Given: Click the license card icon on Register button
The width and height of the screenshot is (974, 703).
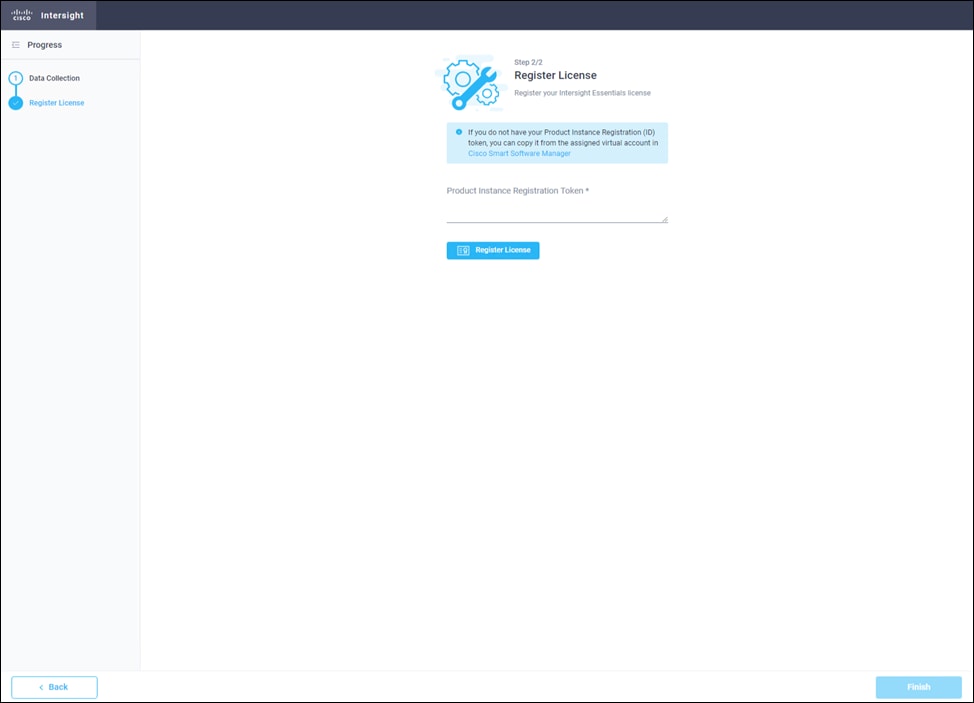Looking at the screenshot, I should coord(463,250).
